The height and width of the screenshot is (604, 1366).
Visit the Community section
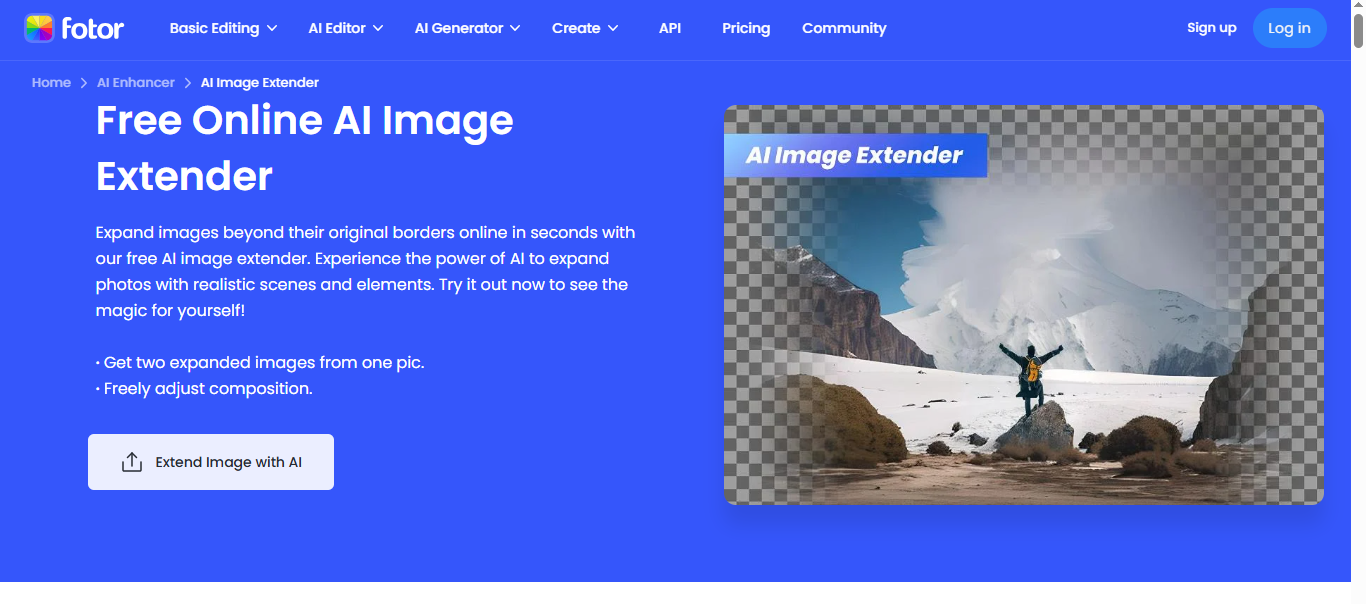click(x=844, y=28)
